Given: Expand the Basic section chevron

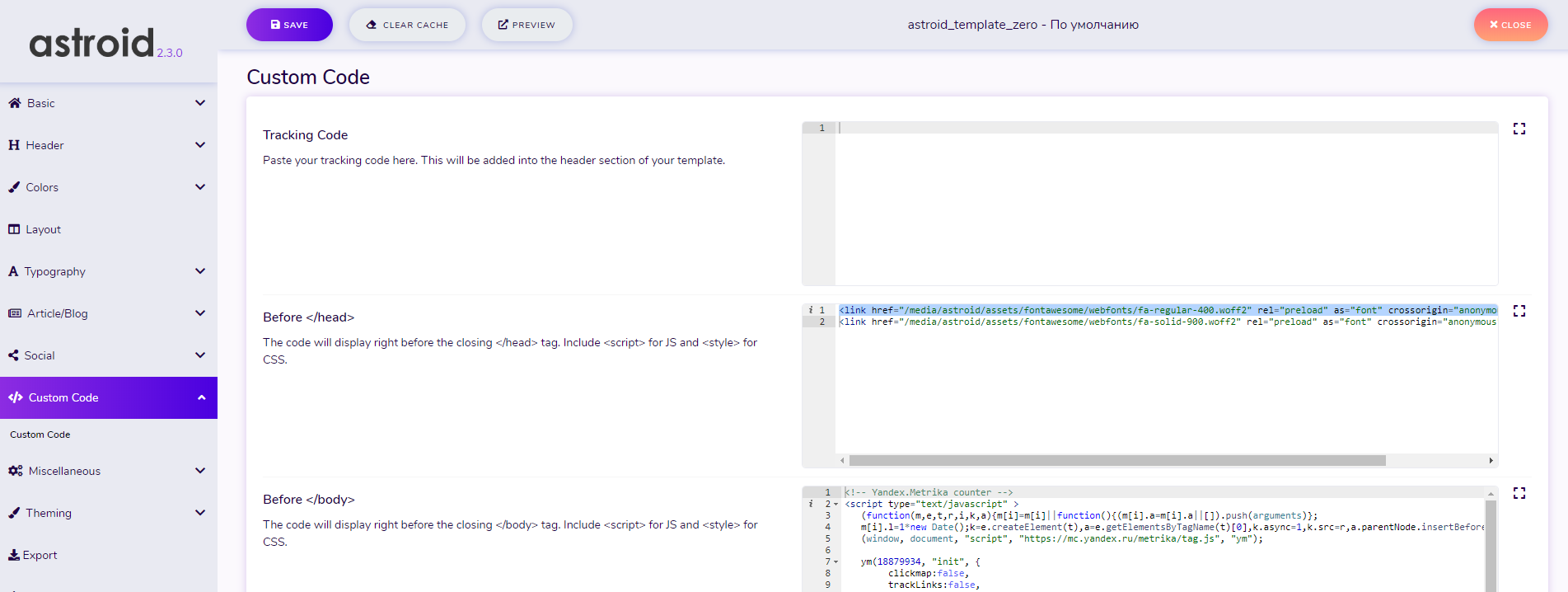Looking at the screenshot, I should click(200, 103).
